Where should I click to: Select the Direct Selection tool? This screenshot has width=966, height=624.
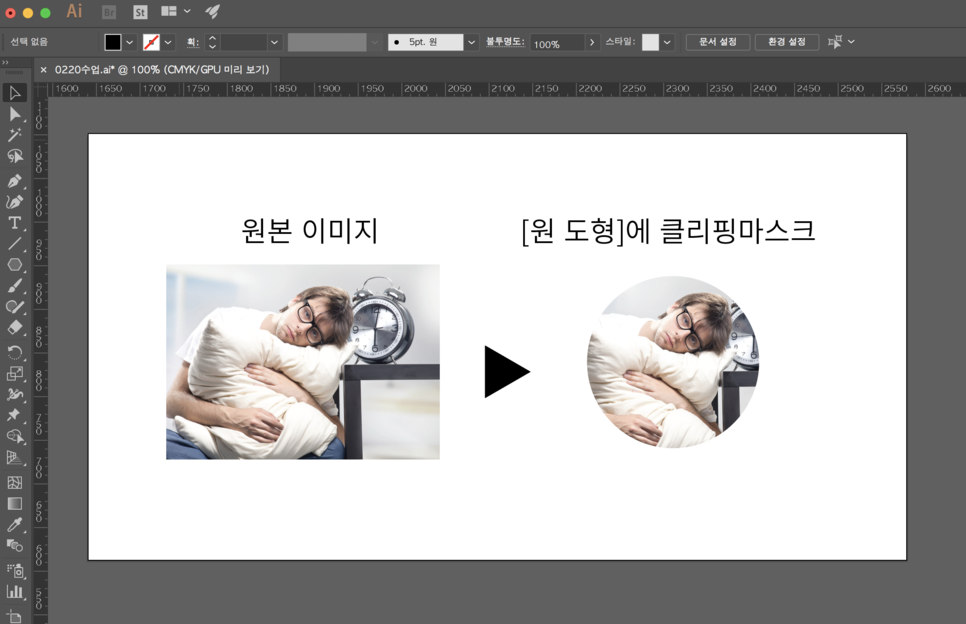tap(15, 115)
